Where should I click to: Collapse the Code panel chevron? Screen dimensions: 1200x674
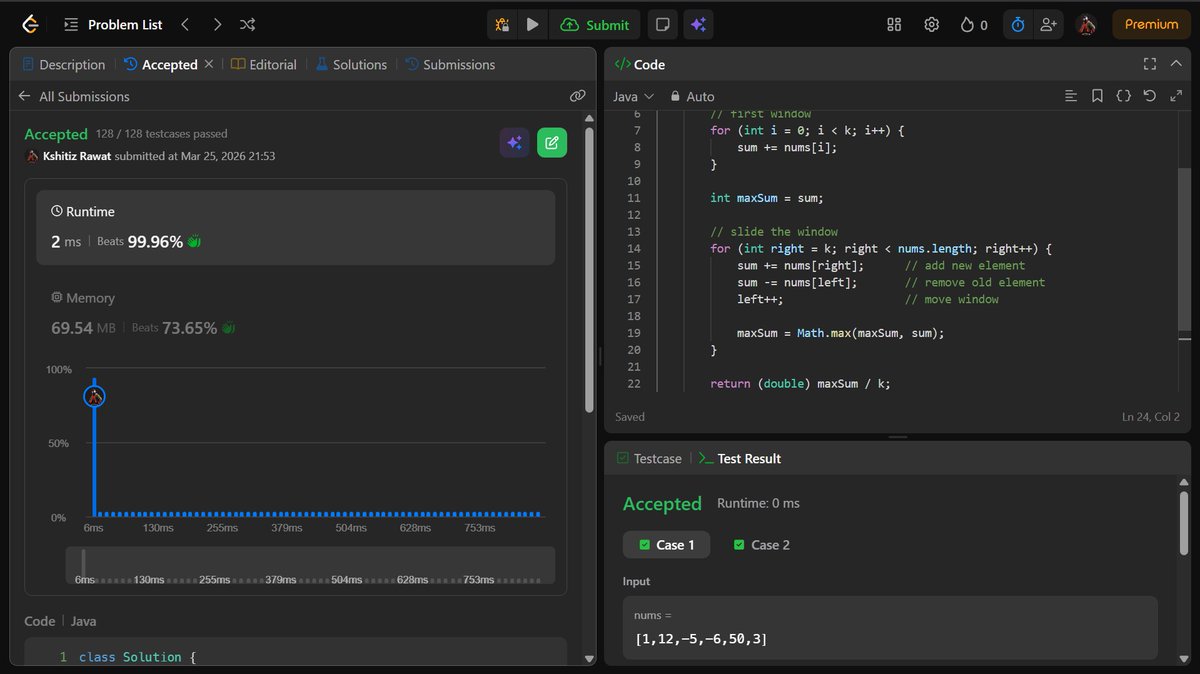(x=1176, y=64)
